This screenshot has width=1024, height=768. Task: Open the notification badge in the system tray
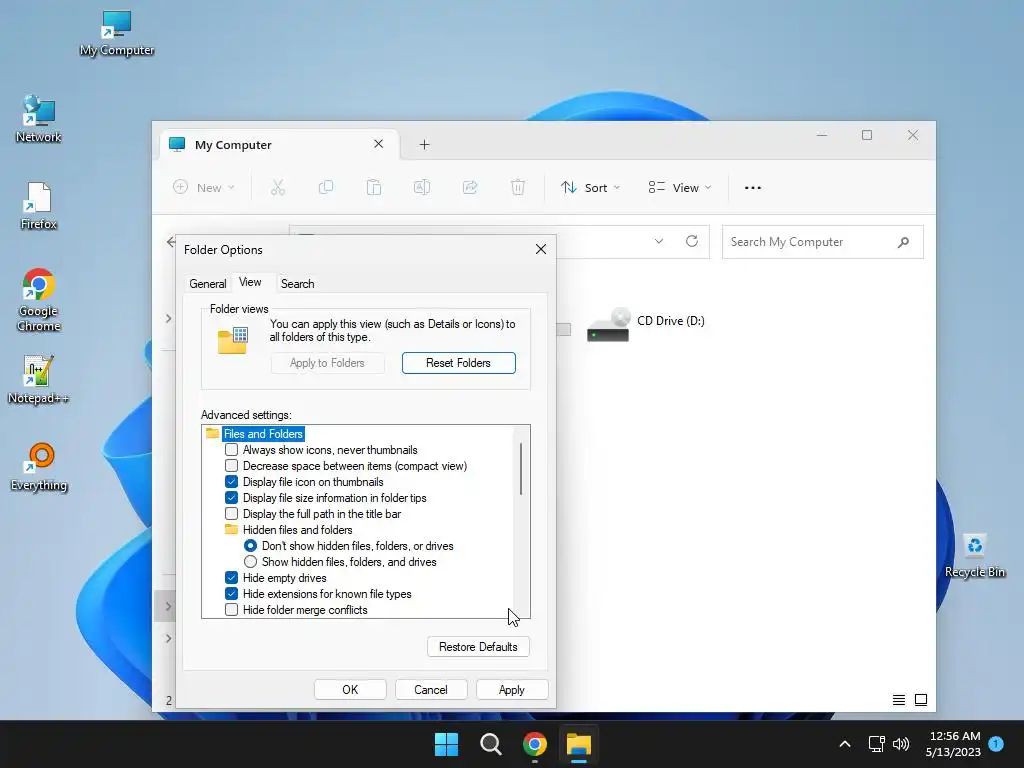click(996, 744)
